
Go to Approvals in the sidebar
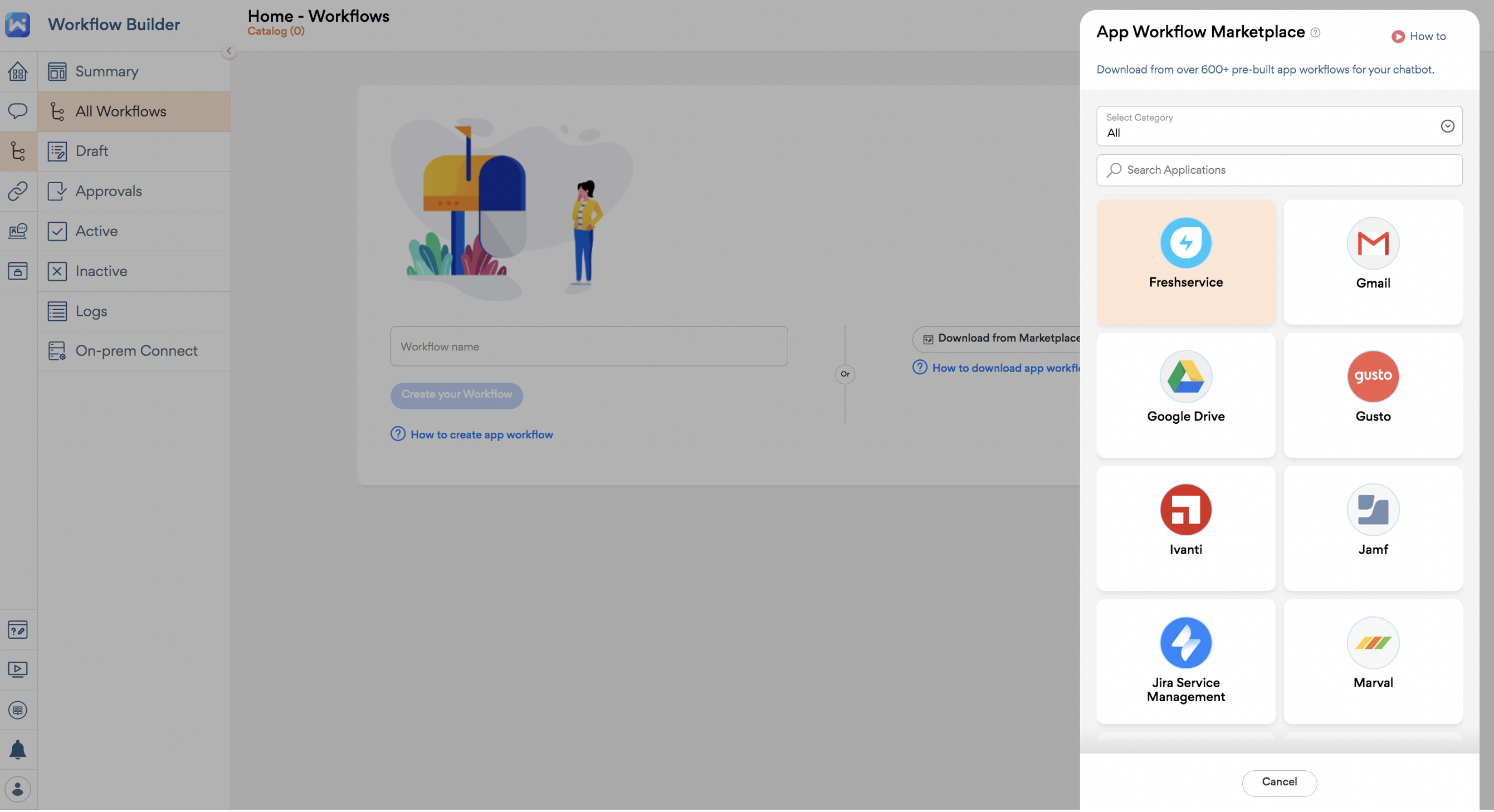(x=109, y=192)
